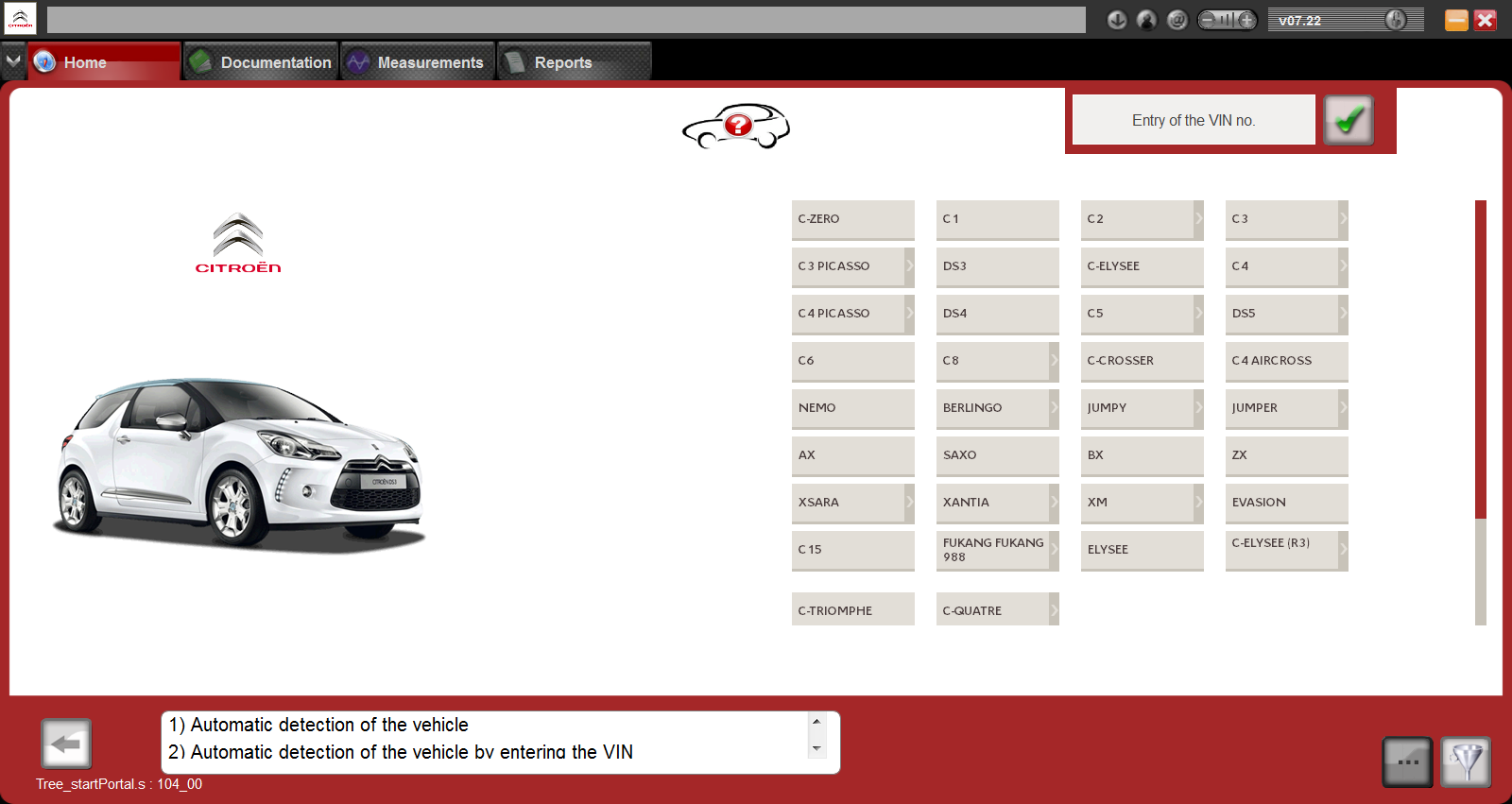The height and width of the screenshot is (804, 1512).
Task: Click the round knob beside version v07.22
Action: (x=1396, y=20)
